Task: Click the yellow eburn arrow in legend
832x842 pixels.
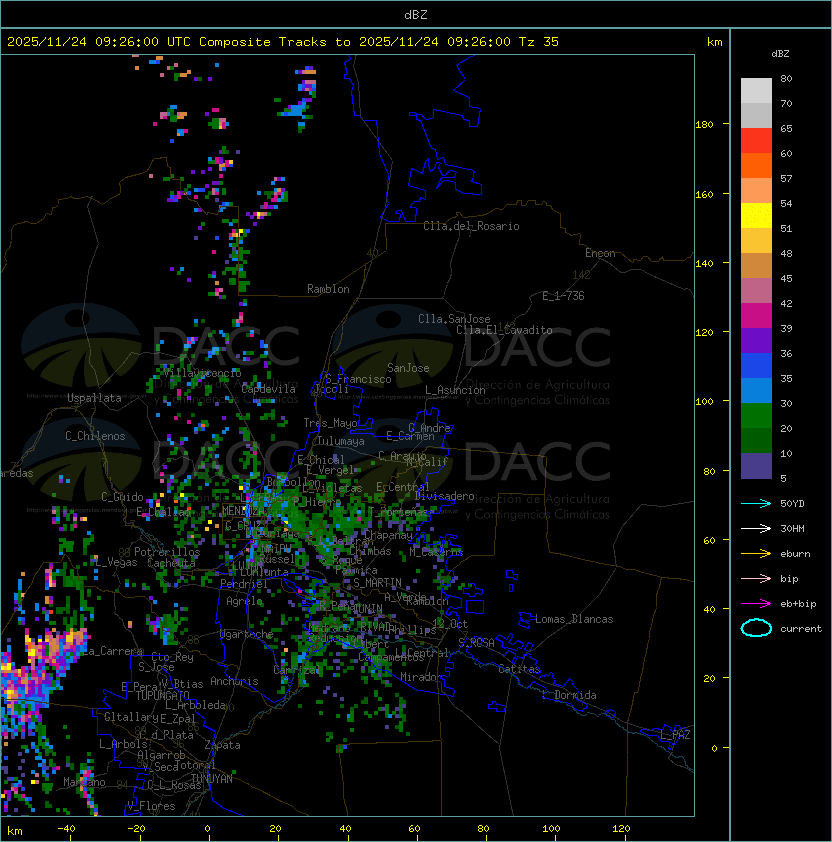Action: 756,554
